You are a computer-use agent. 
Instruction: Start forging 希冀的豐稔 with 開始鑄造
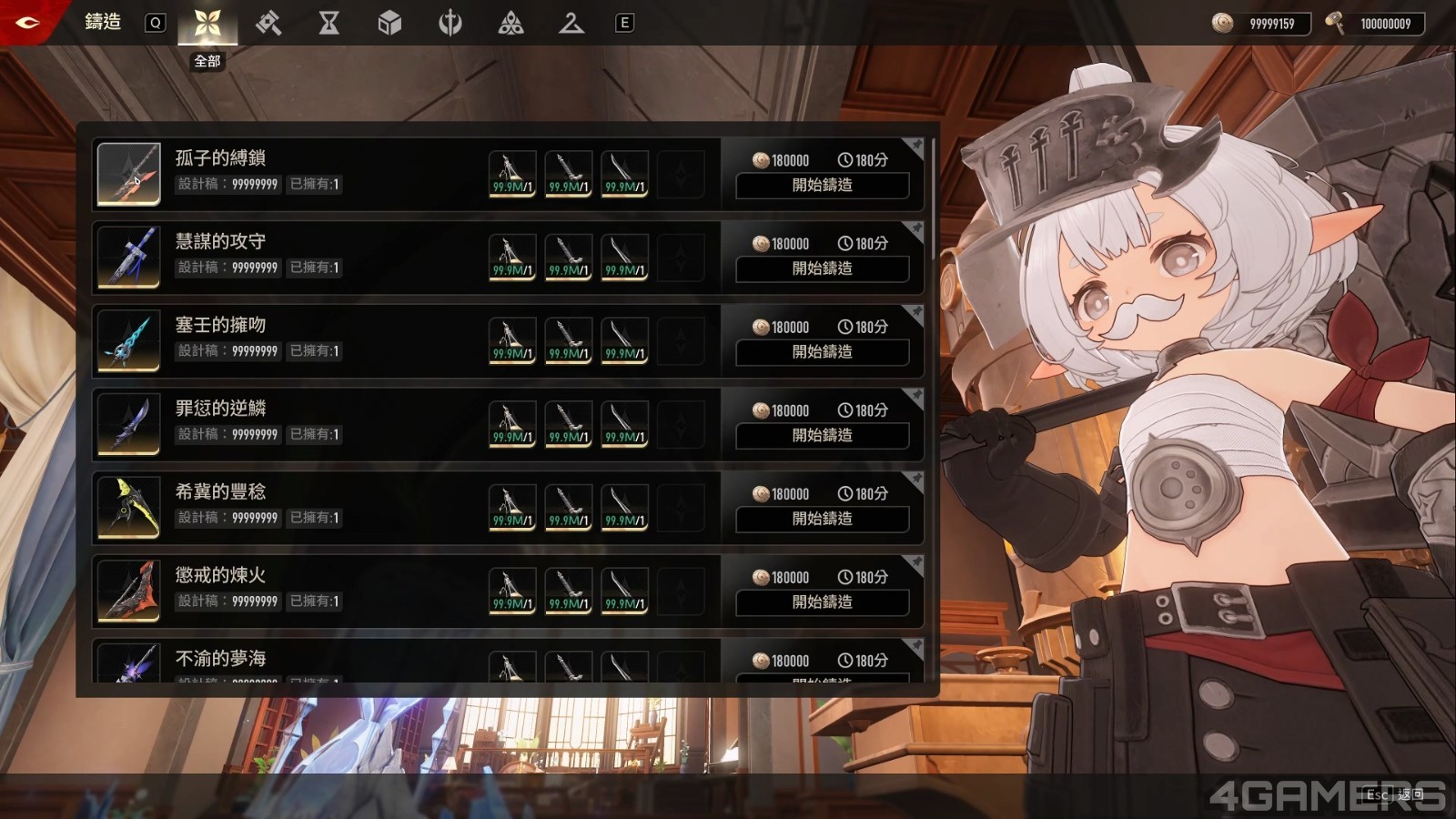pos(822,519)
